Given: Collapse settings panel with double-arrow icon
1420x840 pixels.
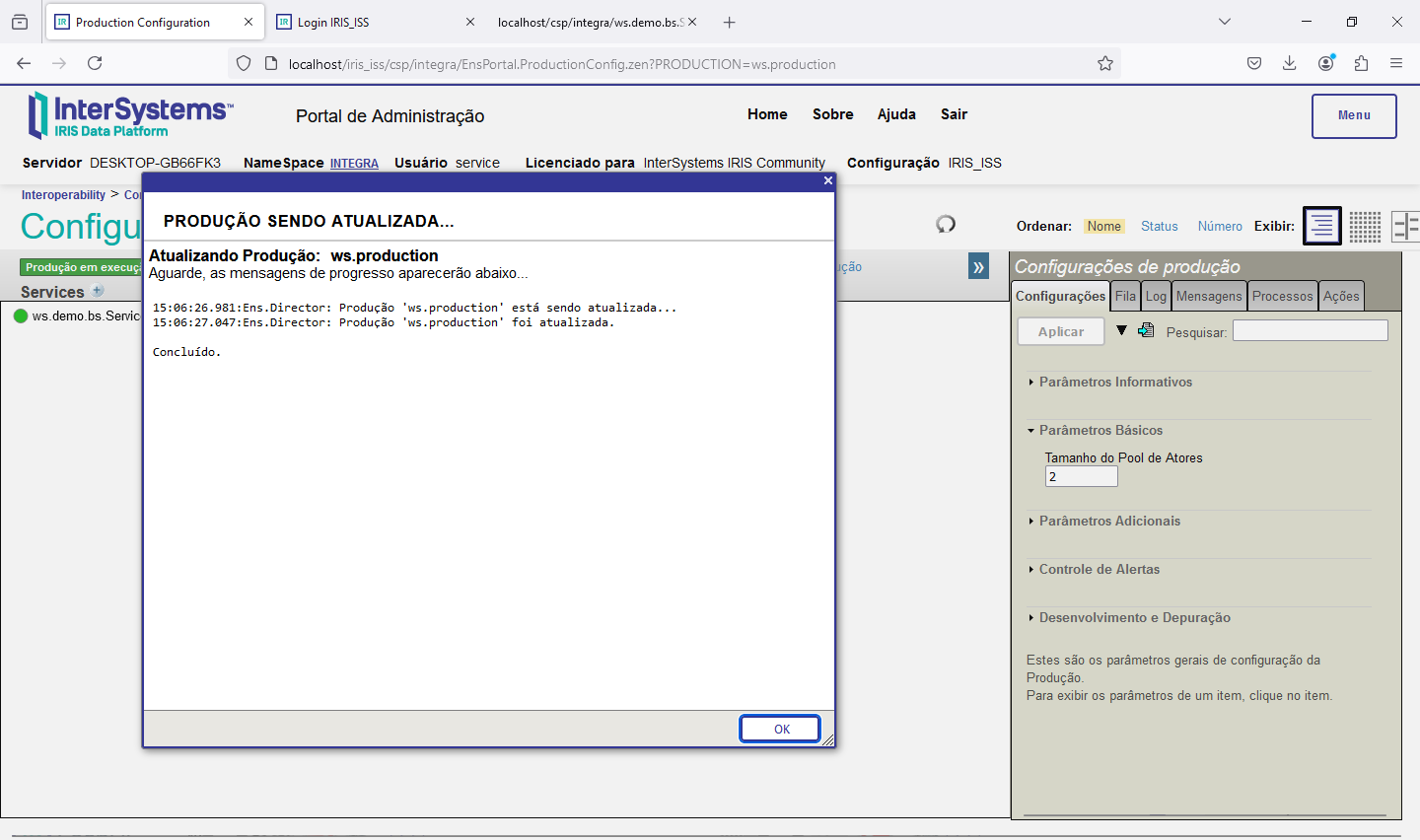Looking at the screenshot, I should [x=978, y=266].
